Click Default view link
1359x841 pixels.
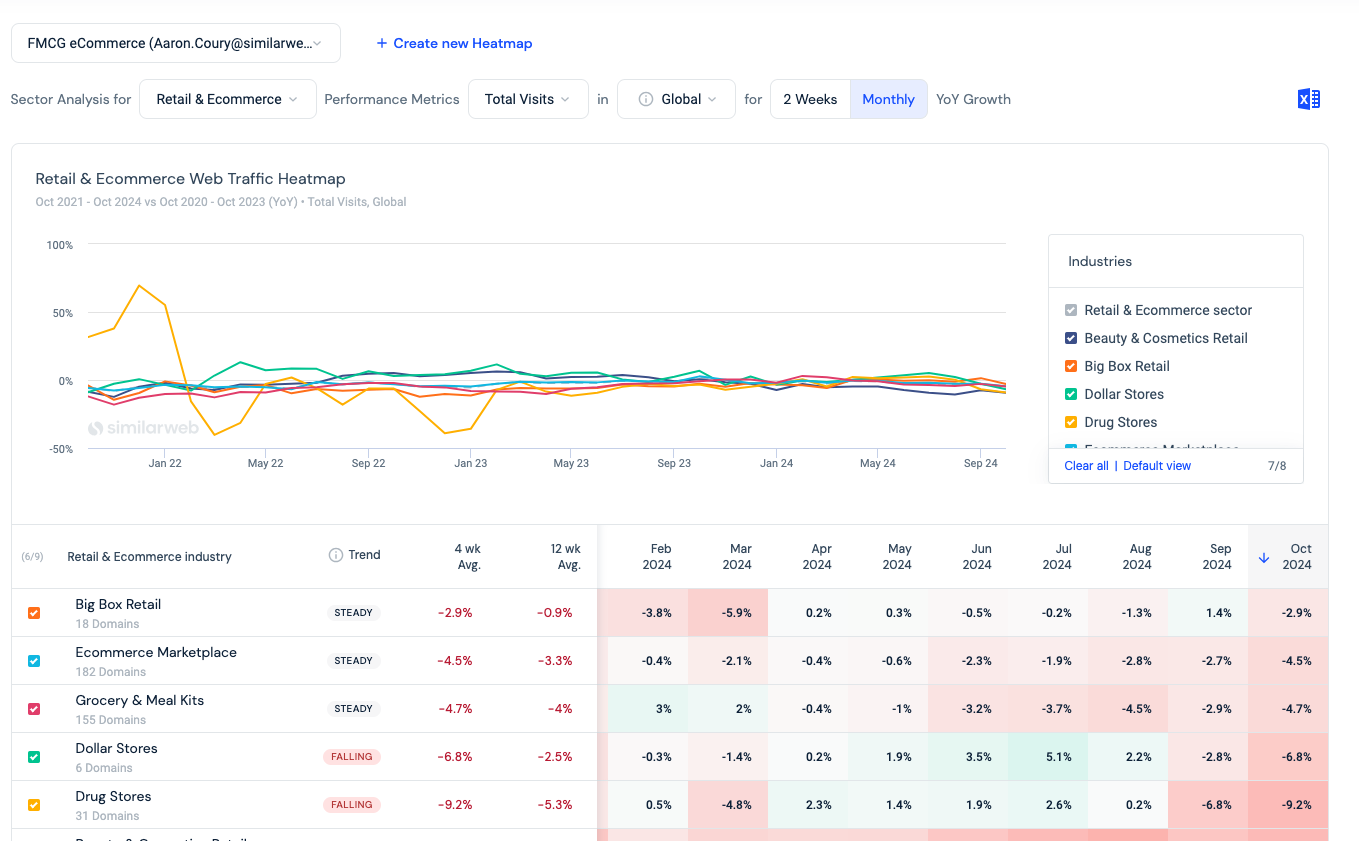1157,466
